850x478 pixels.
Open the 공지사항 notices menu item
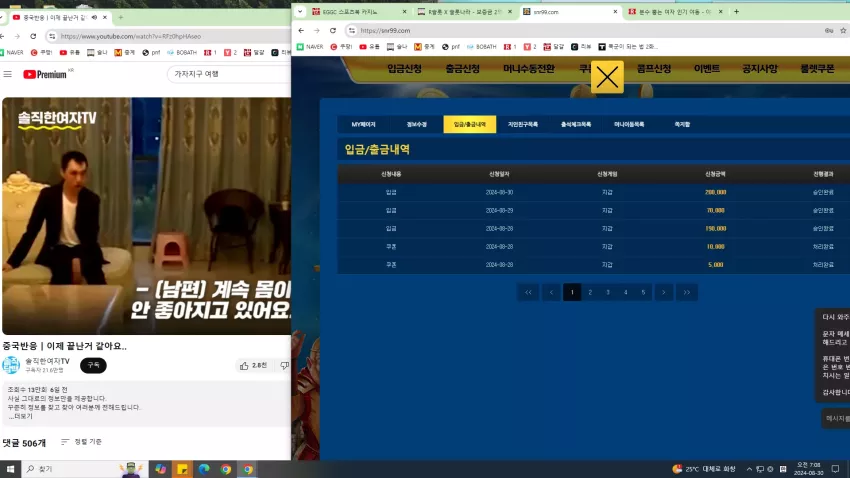pos(759,69)
